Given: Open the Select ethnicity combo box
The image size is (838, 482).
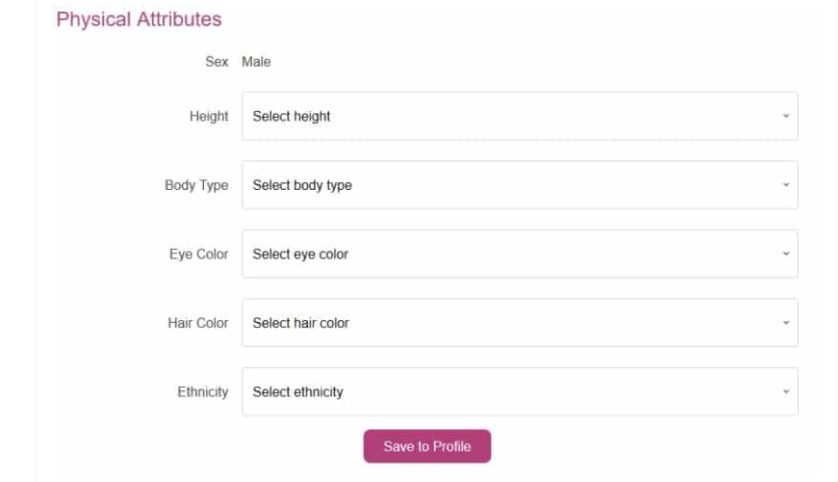Looking at the screenshot, I should 519,392.
